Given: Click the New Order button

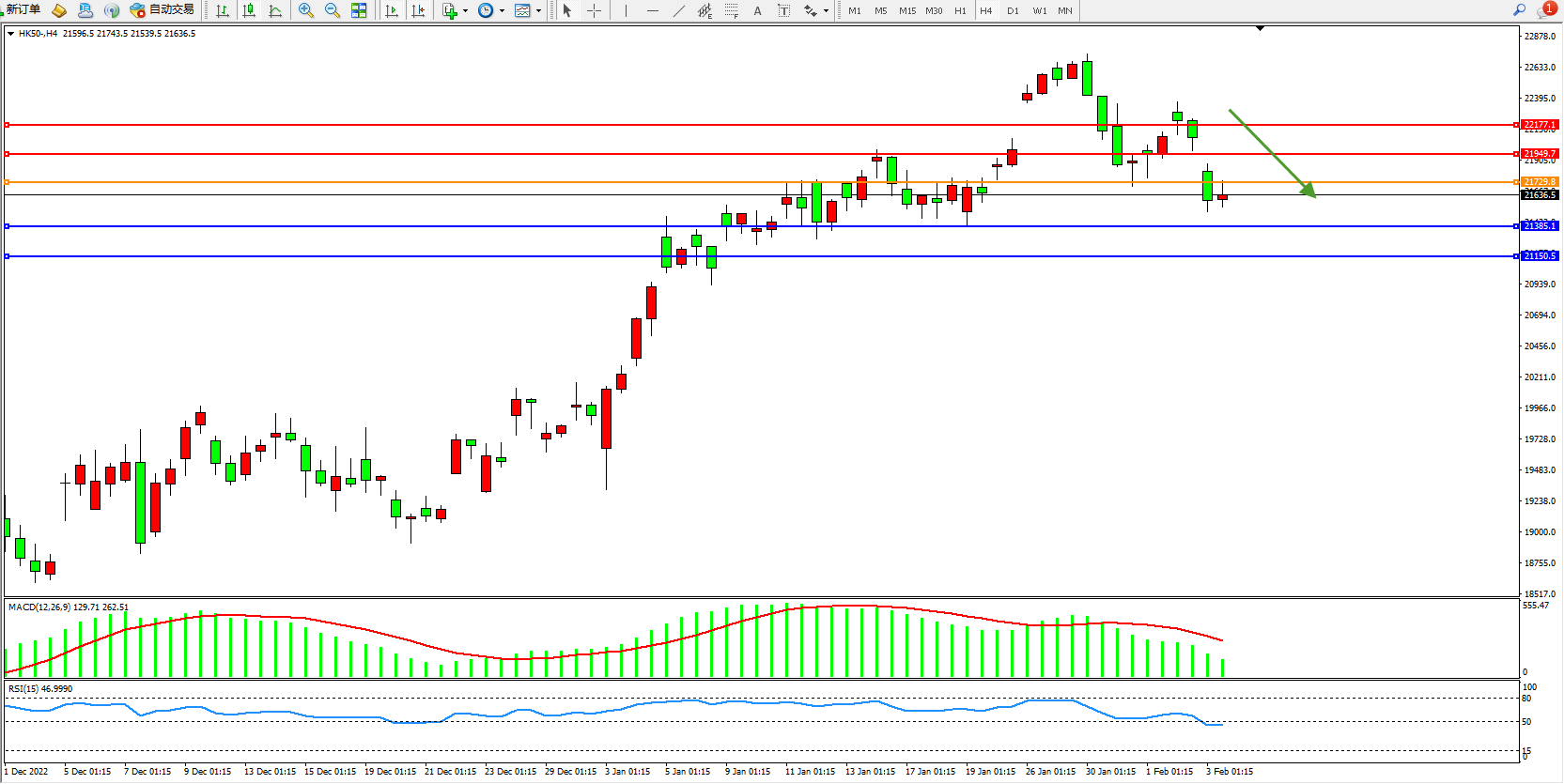Looking at the screenshot, I should (23, 9).
